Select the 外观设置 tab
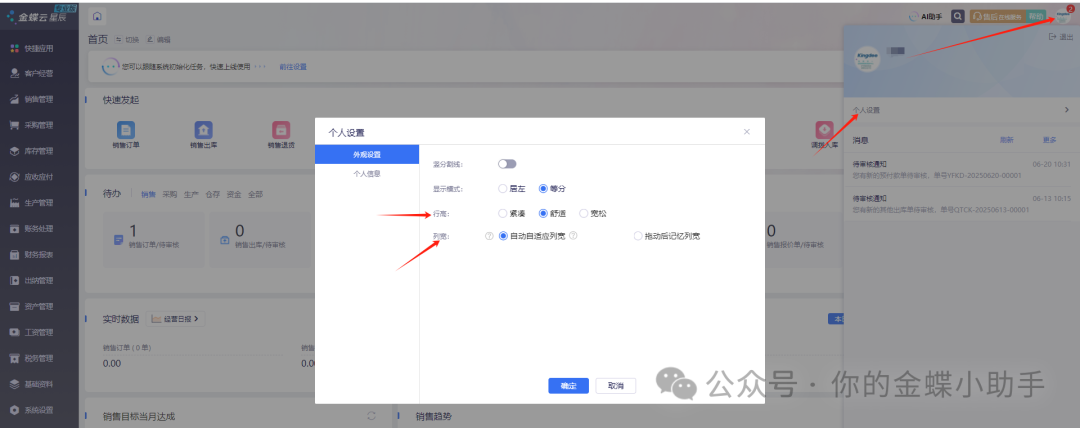The height and width of the screenshot is (428, 1080). coord(366,154)
